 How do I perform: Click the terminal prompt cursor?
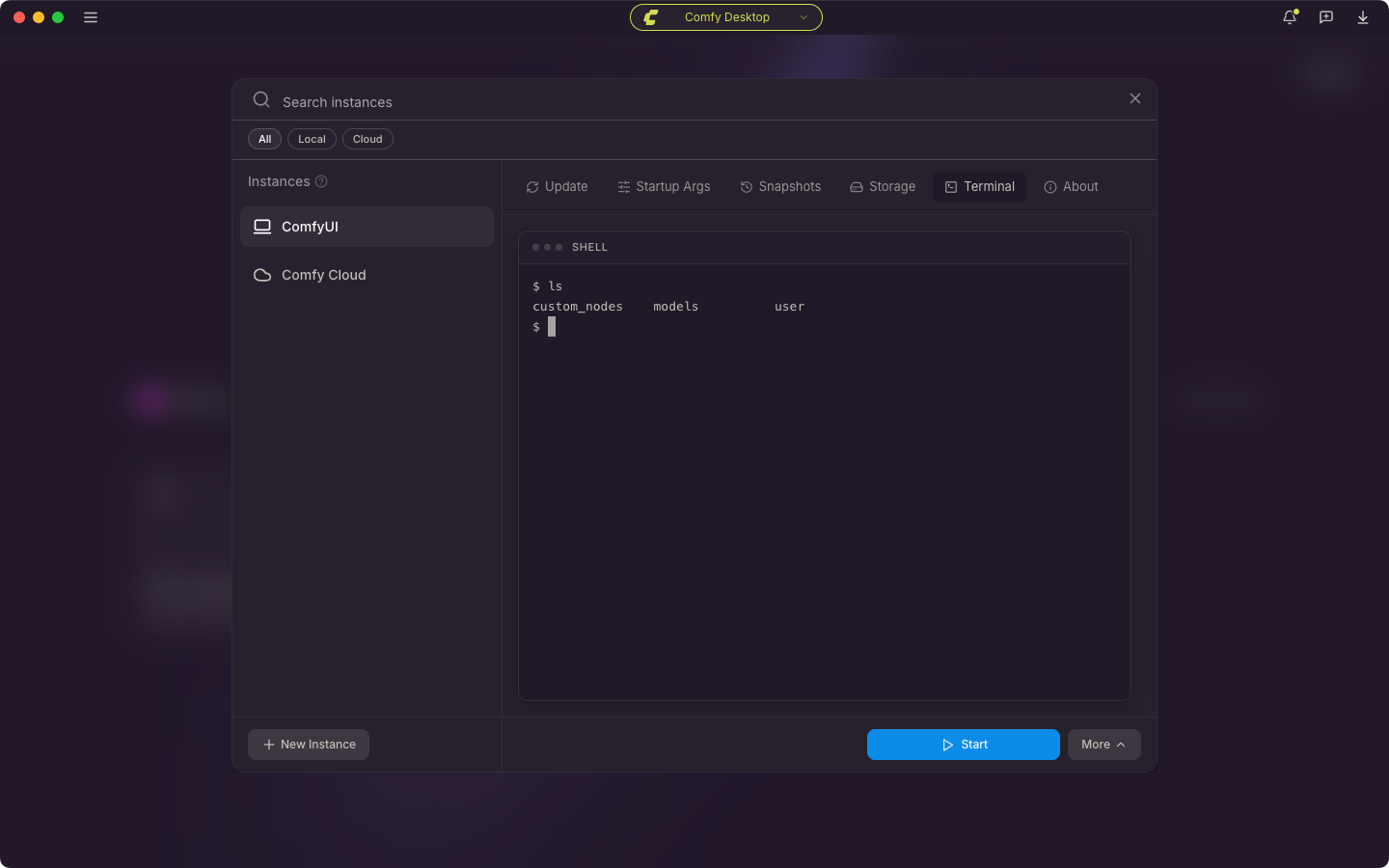[x=552, y=327]
